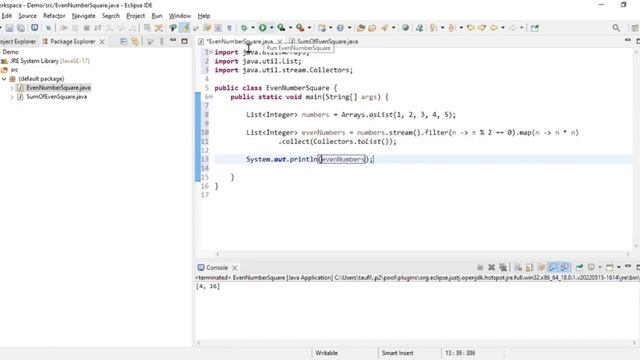Open the Open Console dropdown arrow
The image size is (640, 360).
[x=619, y=267]
